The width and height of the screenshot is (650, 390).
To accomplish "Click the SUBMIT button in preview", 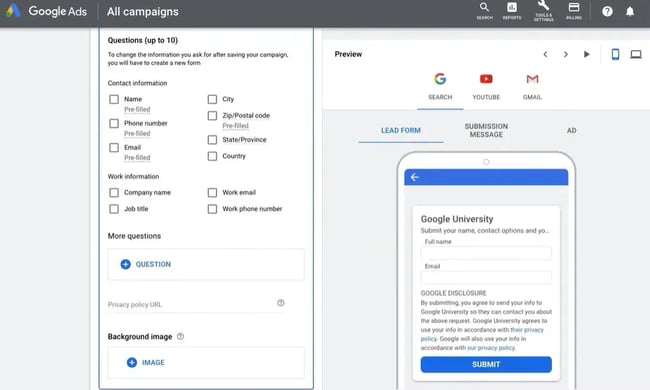I will [x=486, y=364].
